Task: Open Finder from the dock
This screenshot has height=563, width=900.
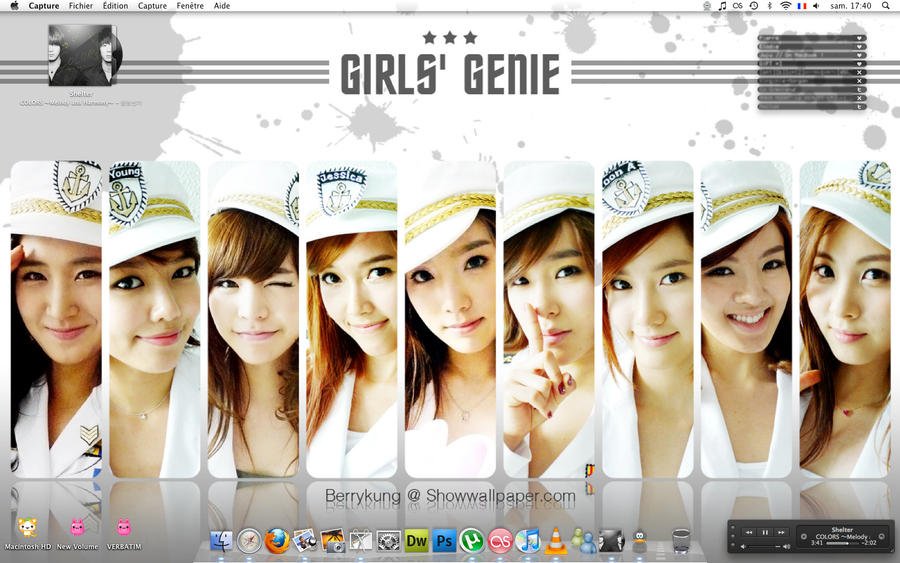Action: [221, 542]
